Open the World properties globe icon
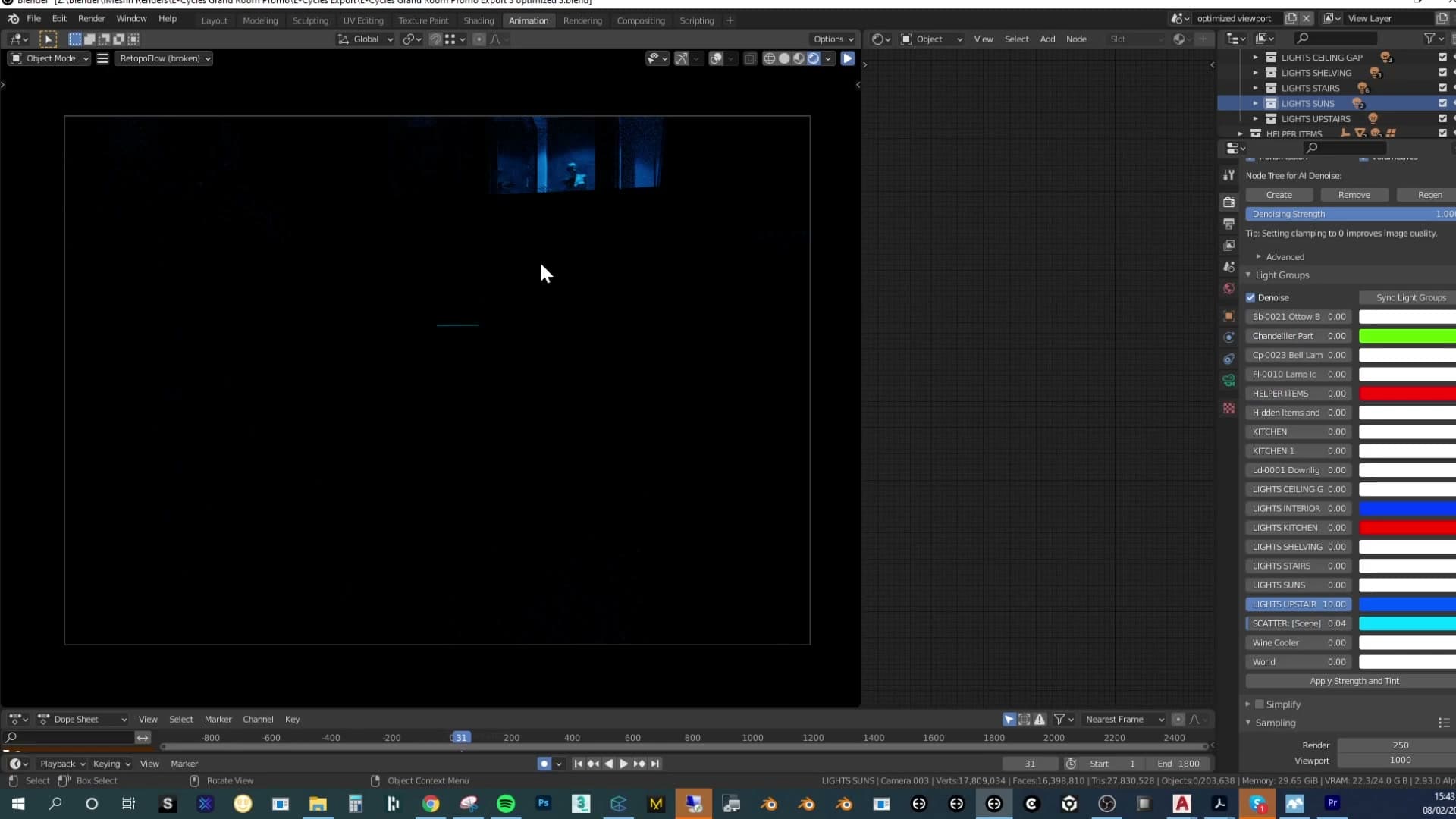This screenshot has height=819, width=1456. [1228, 288]
